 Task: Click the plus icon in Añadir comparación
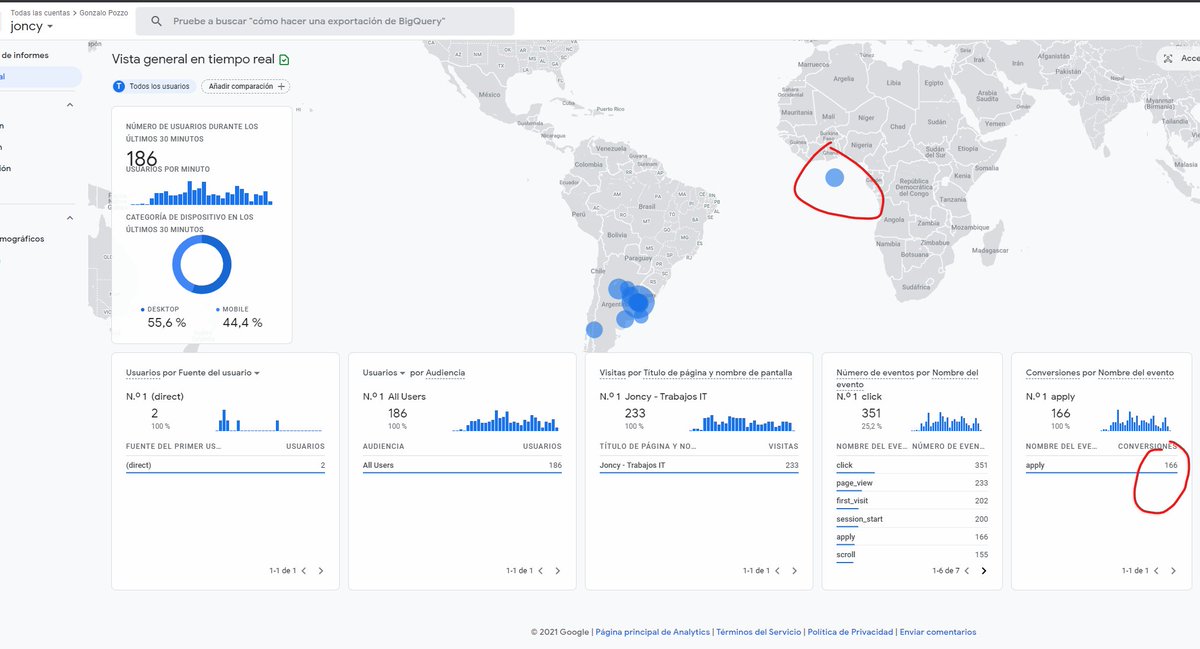[x=282, y=87]
